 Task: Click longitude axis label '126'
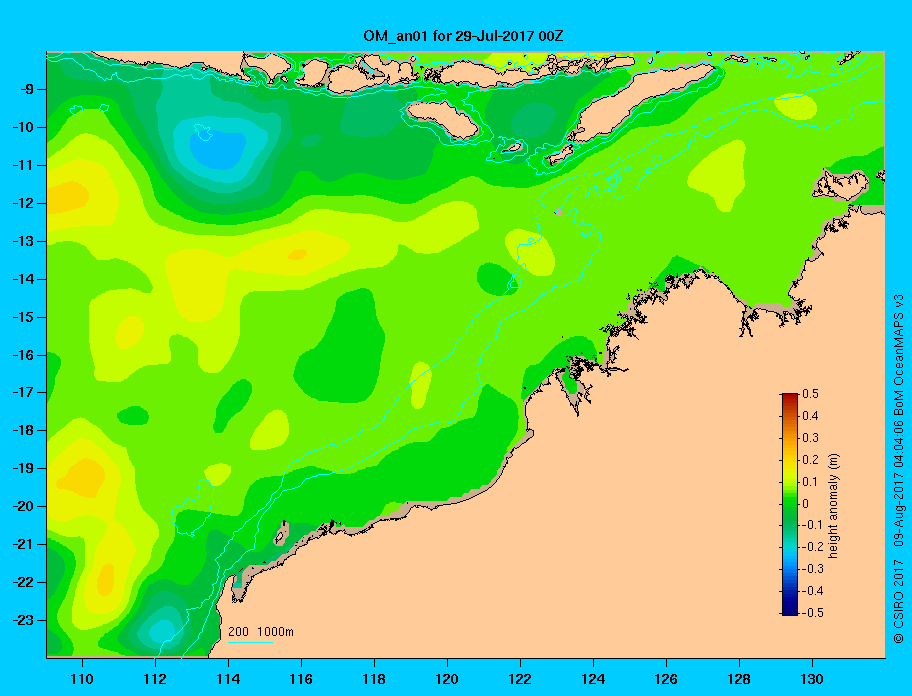(x=666, y=679)
